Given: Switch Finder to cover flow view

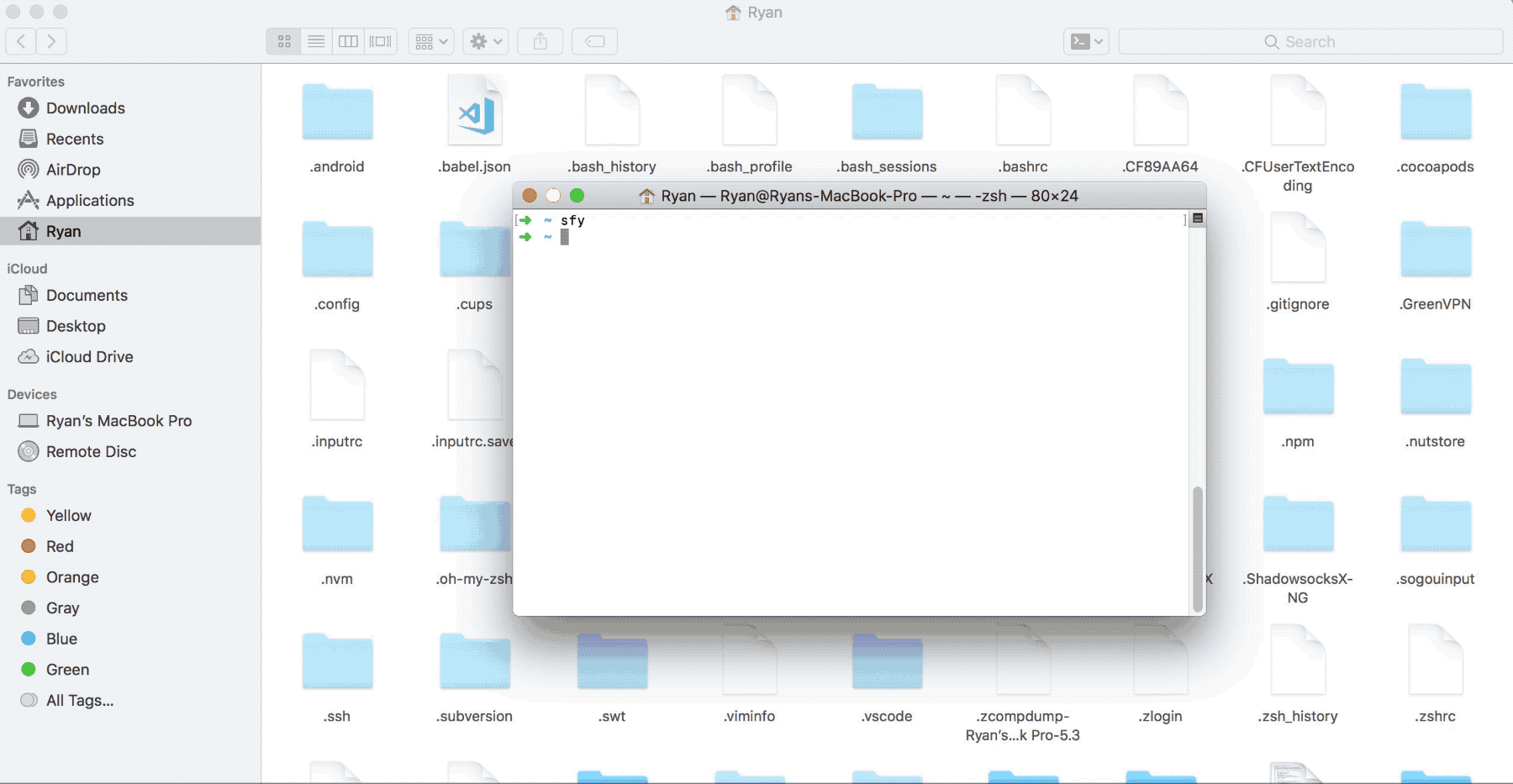Looking at the screenshot, I should pos(381,41).
